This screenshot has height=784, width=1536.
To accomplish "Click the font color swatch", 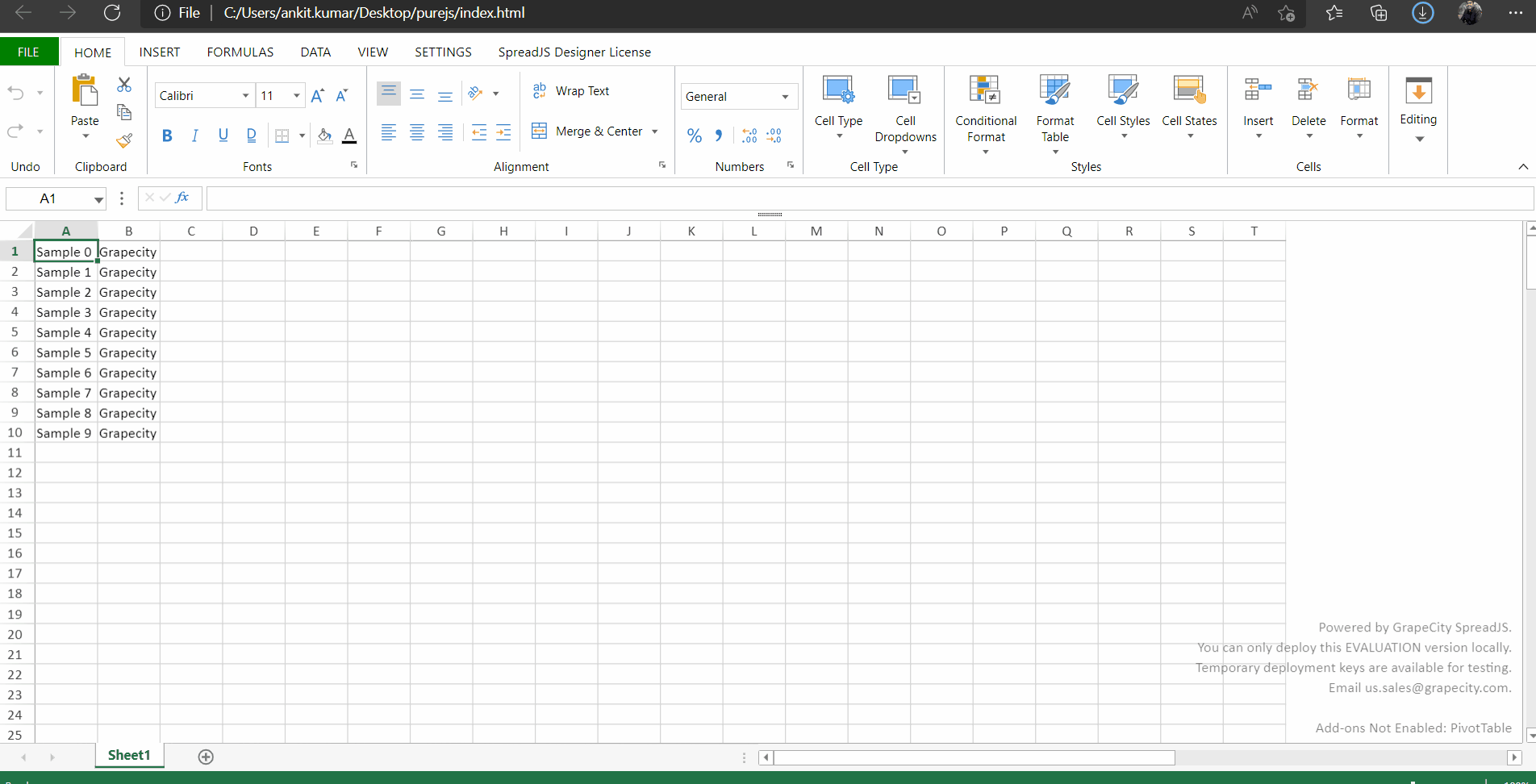I will click(x=349, y=136).
